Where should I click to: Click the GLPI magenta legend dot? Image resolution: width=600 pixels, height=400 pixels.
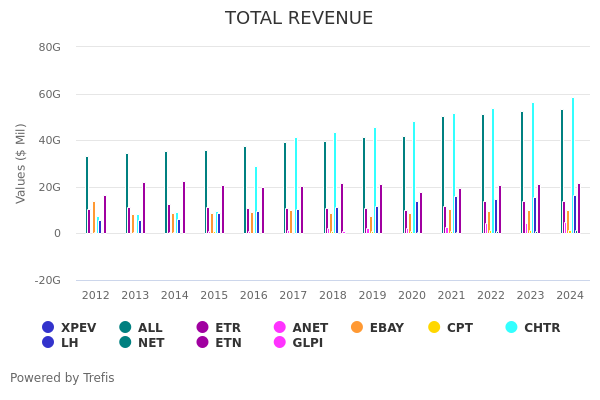[x=280, y=342]
